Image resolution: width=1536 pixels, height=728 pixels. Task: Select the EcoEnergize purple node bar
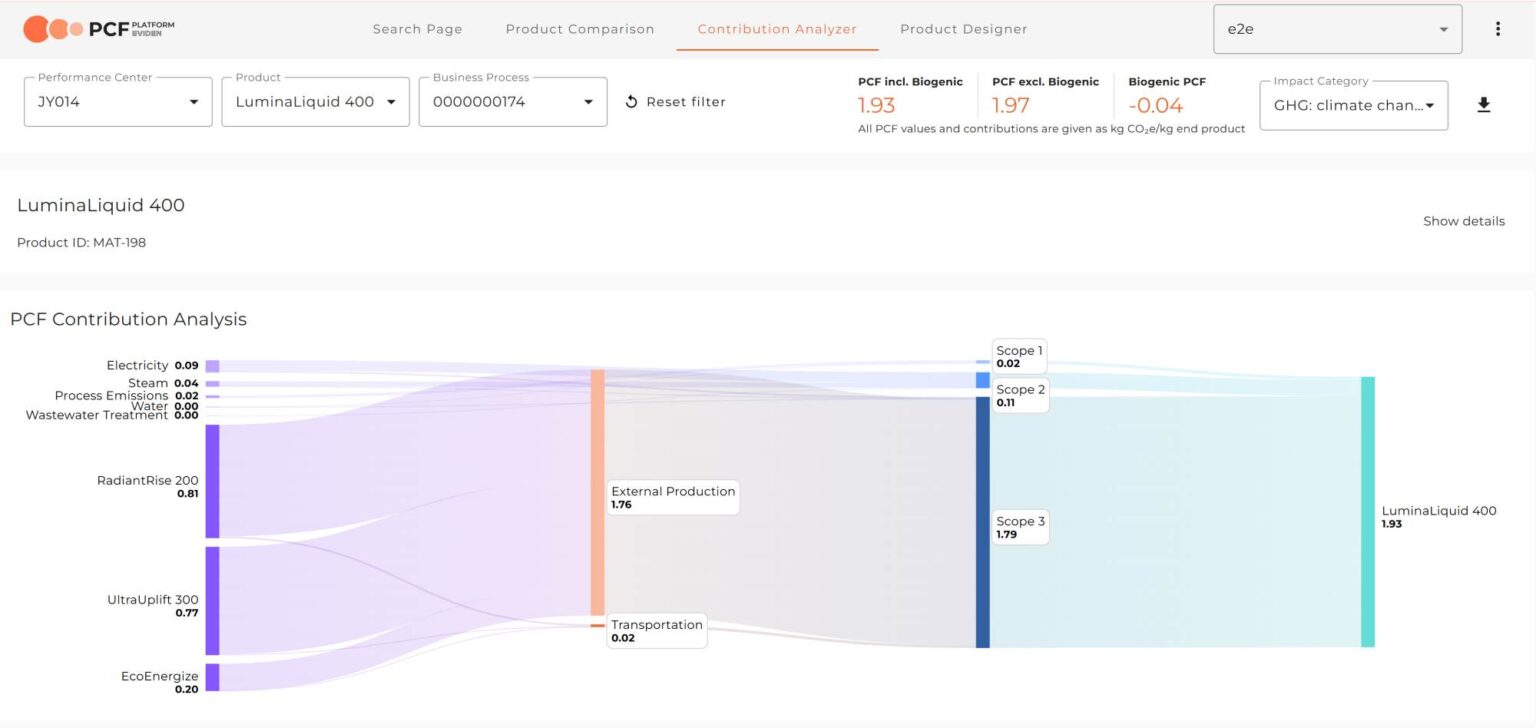(x=212, y=677)
